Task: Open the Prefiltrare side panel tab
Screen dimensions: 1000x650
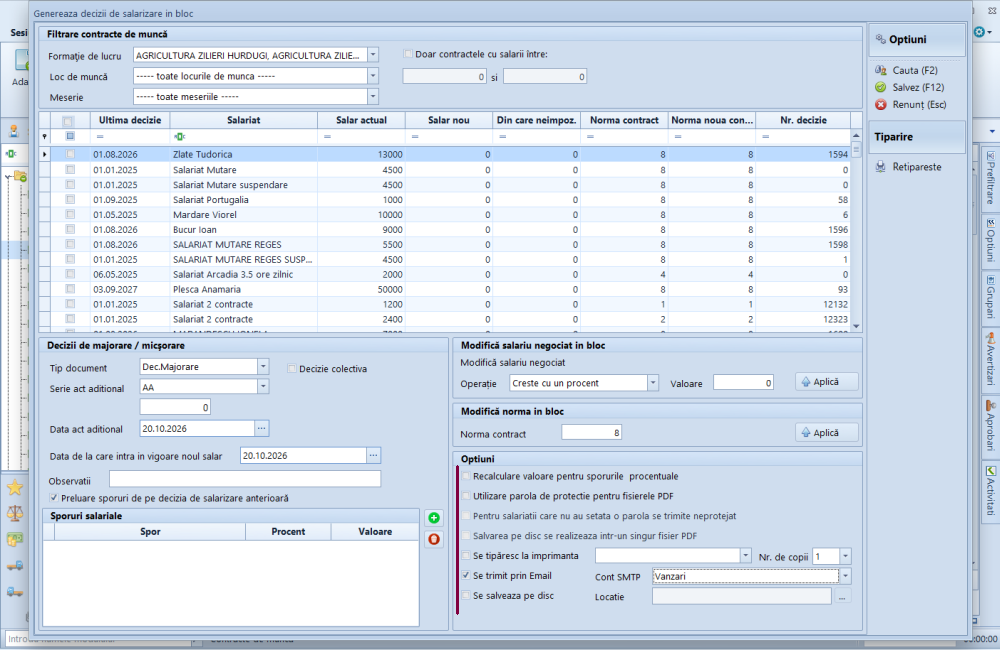Action: (x=990, y=177)
